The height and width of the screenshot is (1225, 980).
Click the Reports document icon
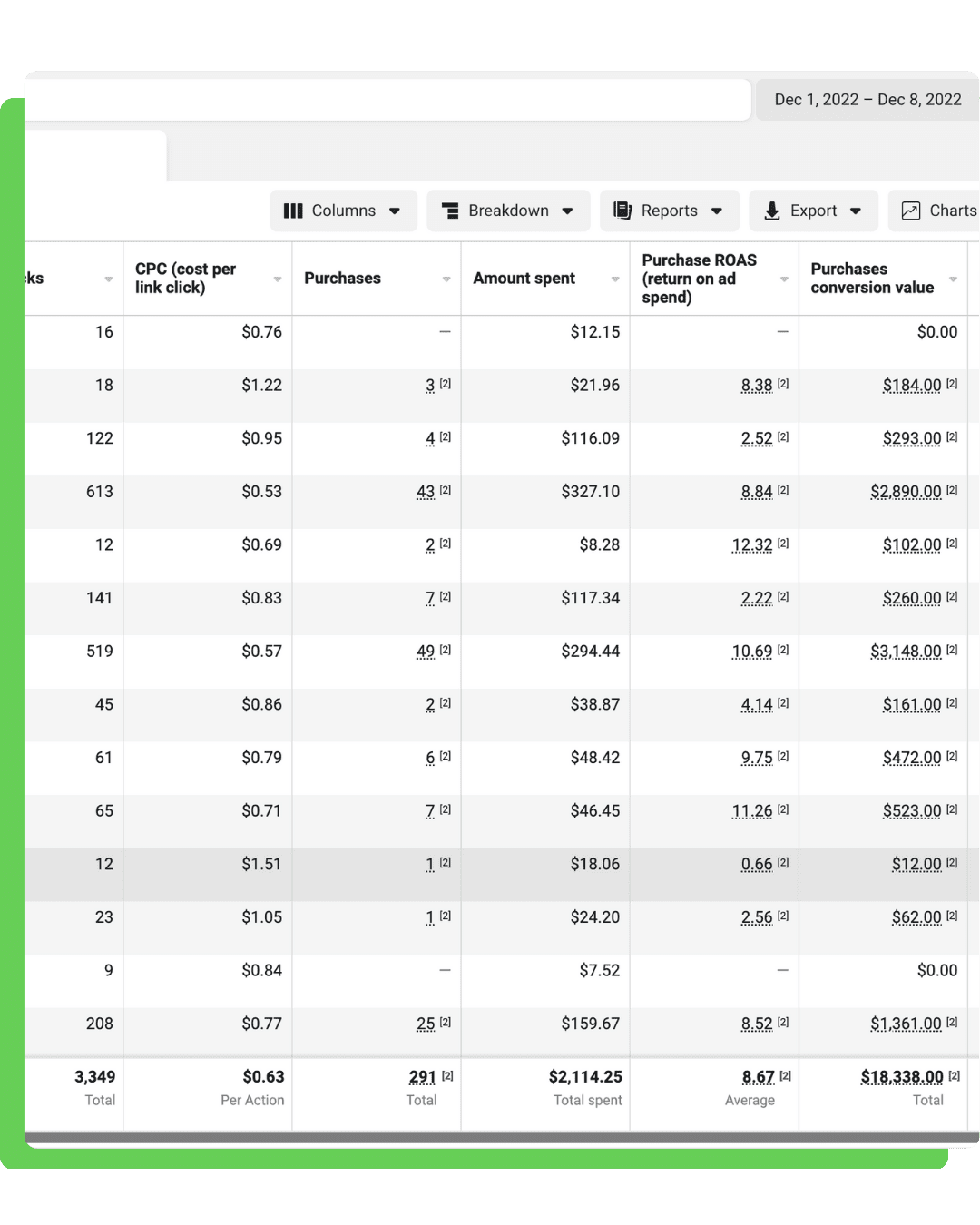pos(622,211)
